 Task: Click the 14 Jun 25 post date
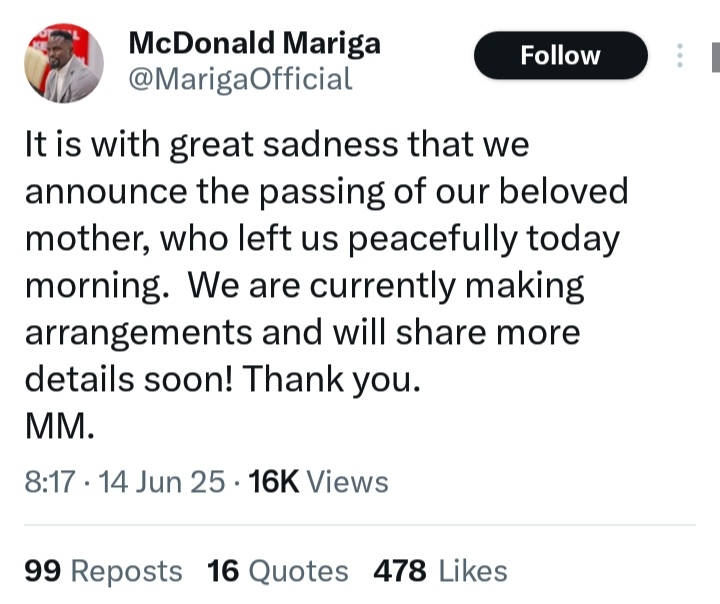[x=162, y=482]
